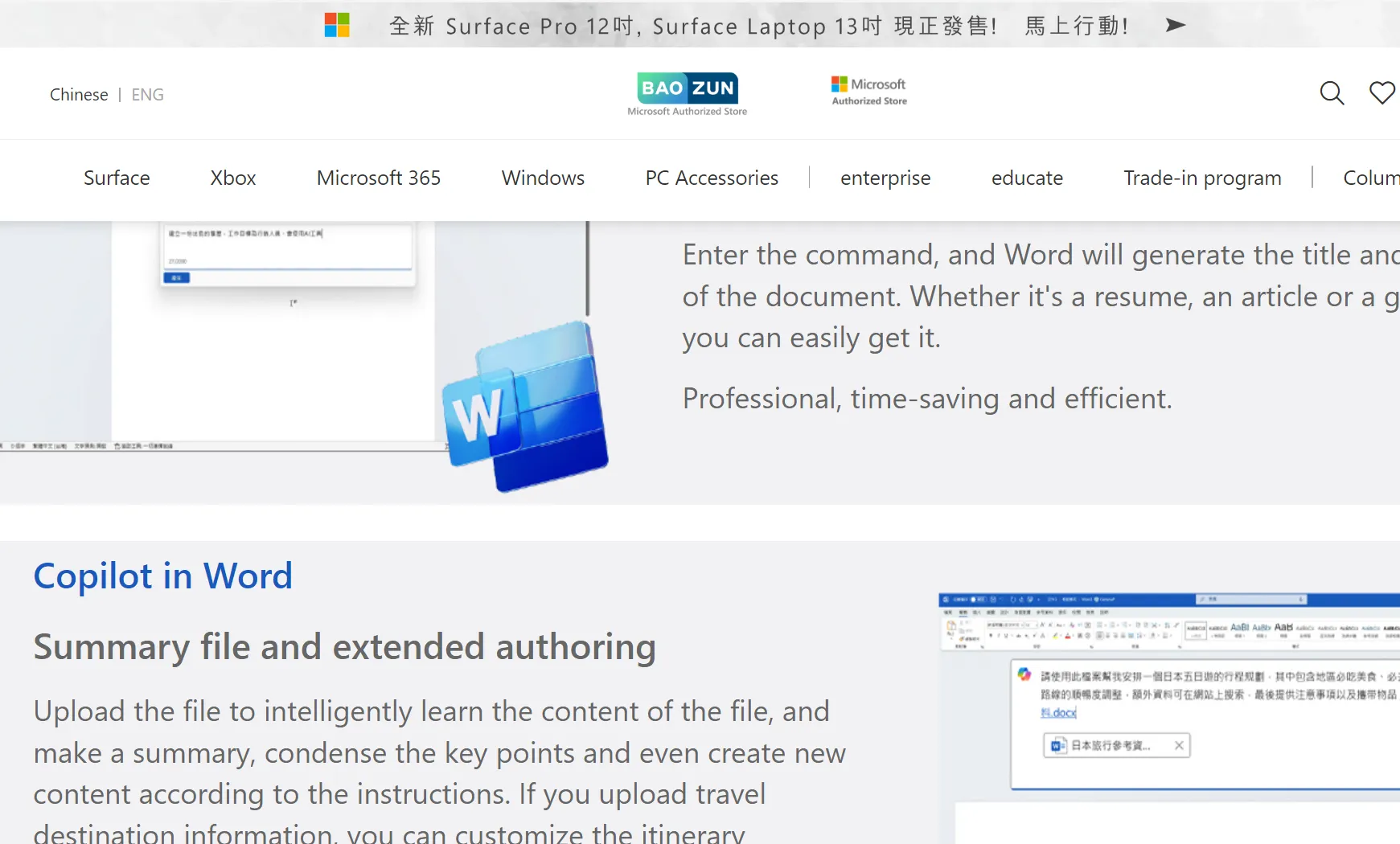Expand the Microsoft 365 menu
The height and width of the screenshot is (844, 1400).
379,178
